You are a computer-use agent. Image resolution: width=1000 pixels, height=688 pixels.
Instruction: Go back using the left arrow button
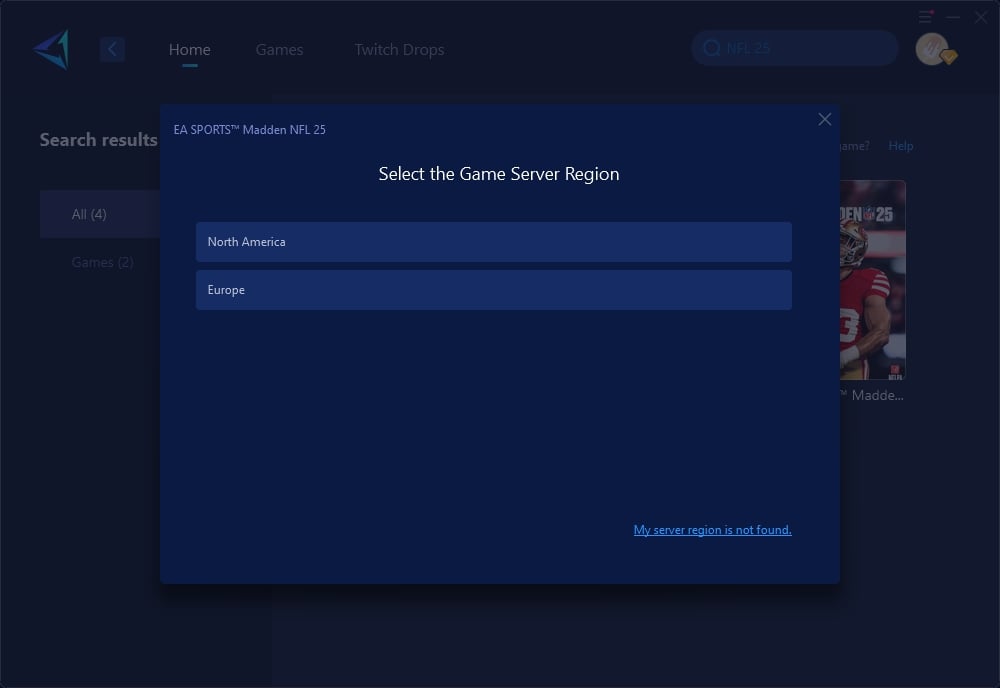112,49
